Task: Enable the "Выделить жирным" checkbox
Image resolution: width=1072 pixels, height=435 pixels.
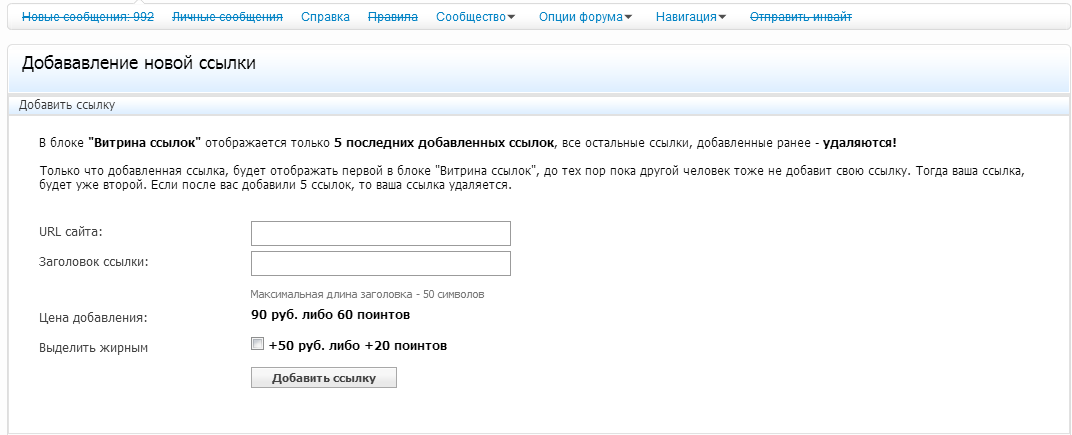Action: pos(257,344)
